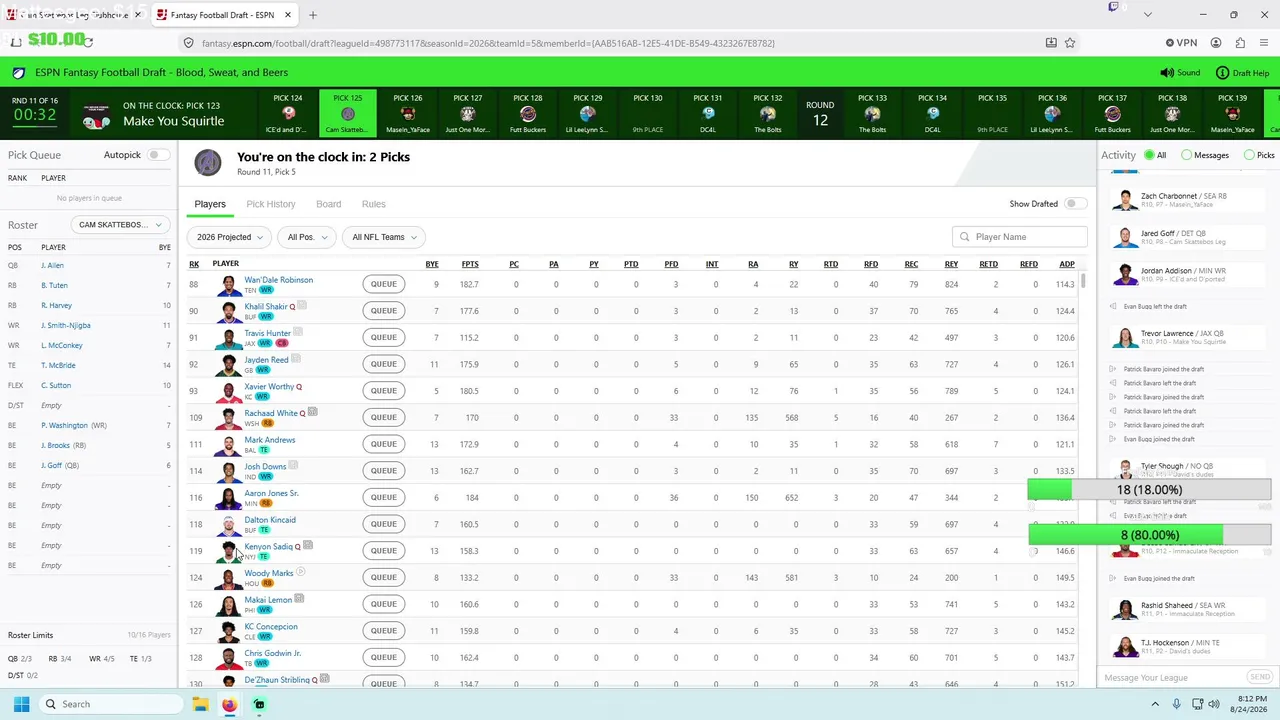Switch to the Pick History tab
Viewport: 1280px width, 720px height.
271,204
